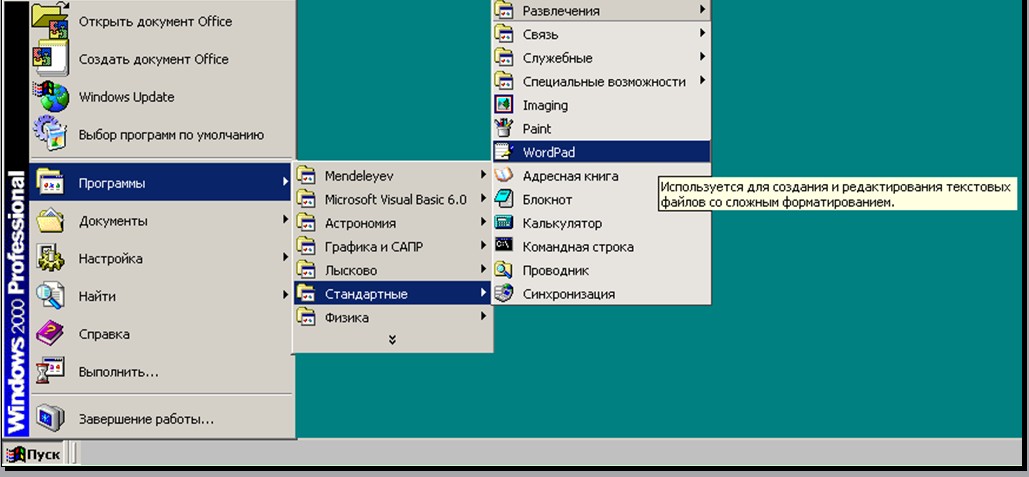Expand the Программы submenu arrow
This screenshot has height=477, width=1029.
point(285,181)
